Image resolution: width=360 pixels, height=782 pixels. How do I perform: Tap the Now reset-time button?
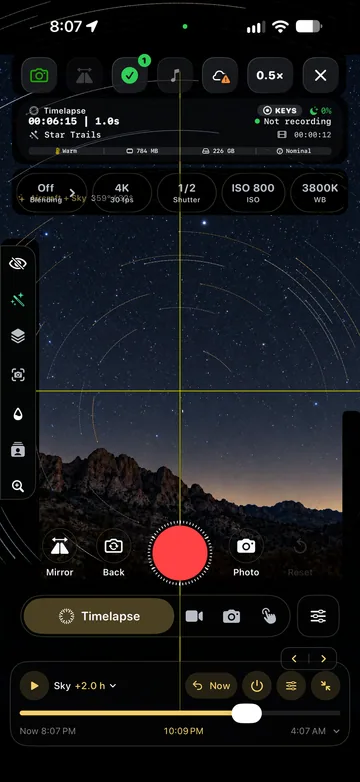point(211,686)
